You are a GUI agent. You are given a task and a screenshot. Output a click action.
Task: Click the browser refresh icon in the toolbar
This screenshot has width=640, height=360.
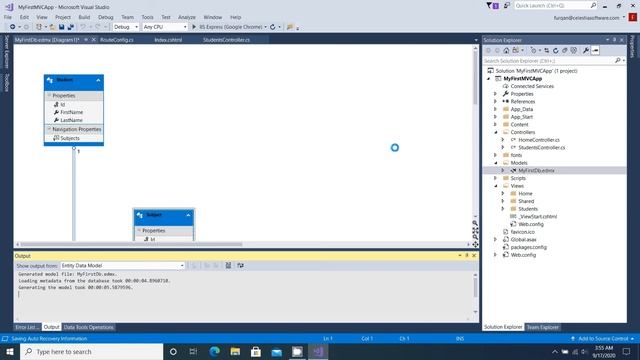272,27
